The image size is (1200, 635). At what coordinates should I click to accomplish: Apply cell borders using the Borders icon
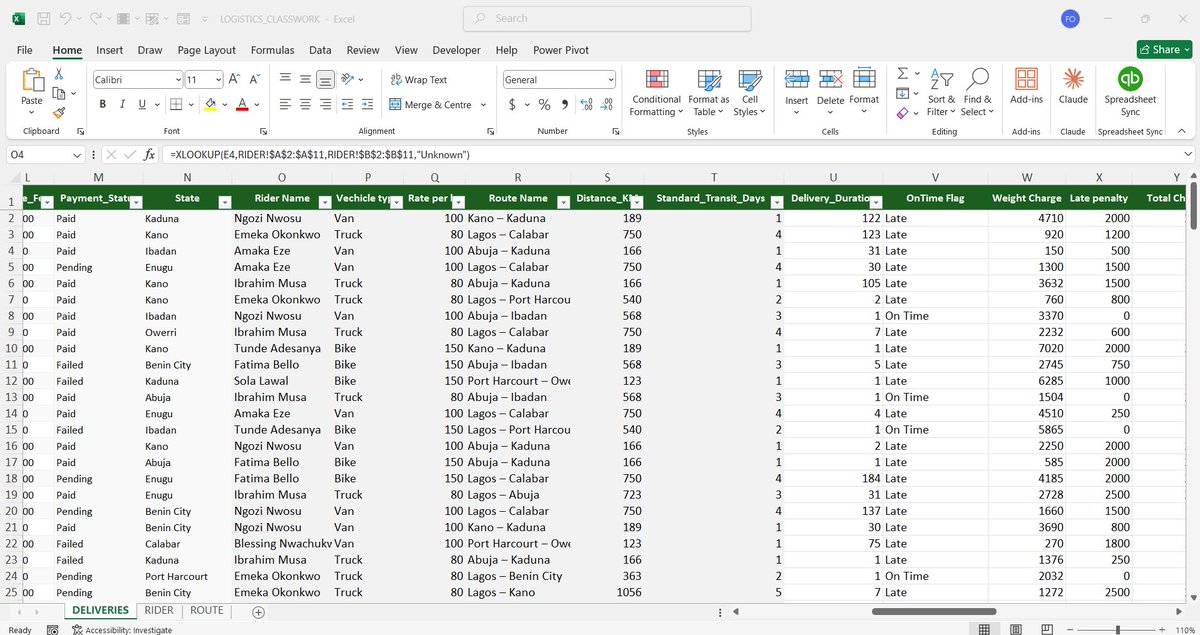click(176, 104)
